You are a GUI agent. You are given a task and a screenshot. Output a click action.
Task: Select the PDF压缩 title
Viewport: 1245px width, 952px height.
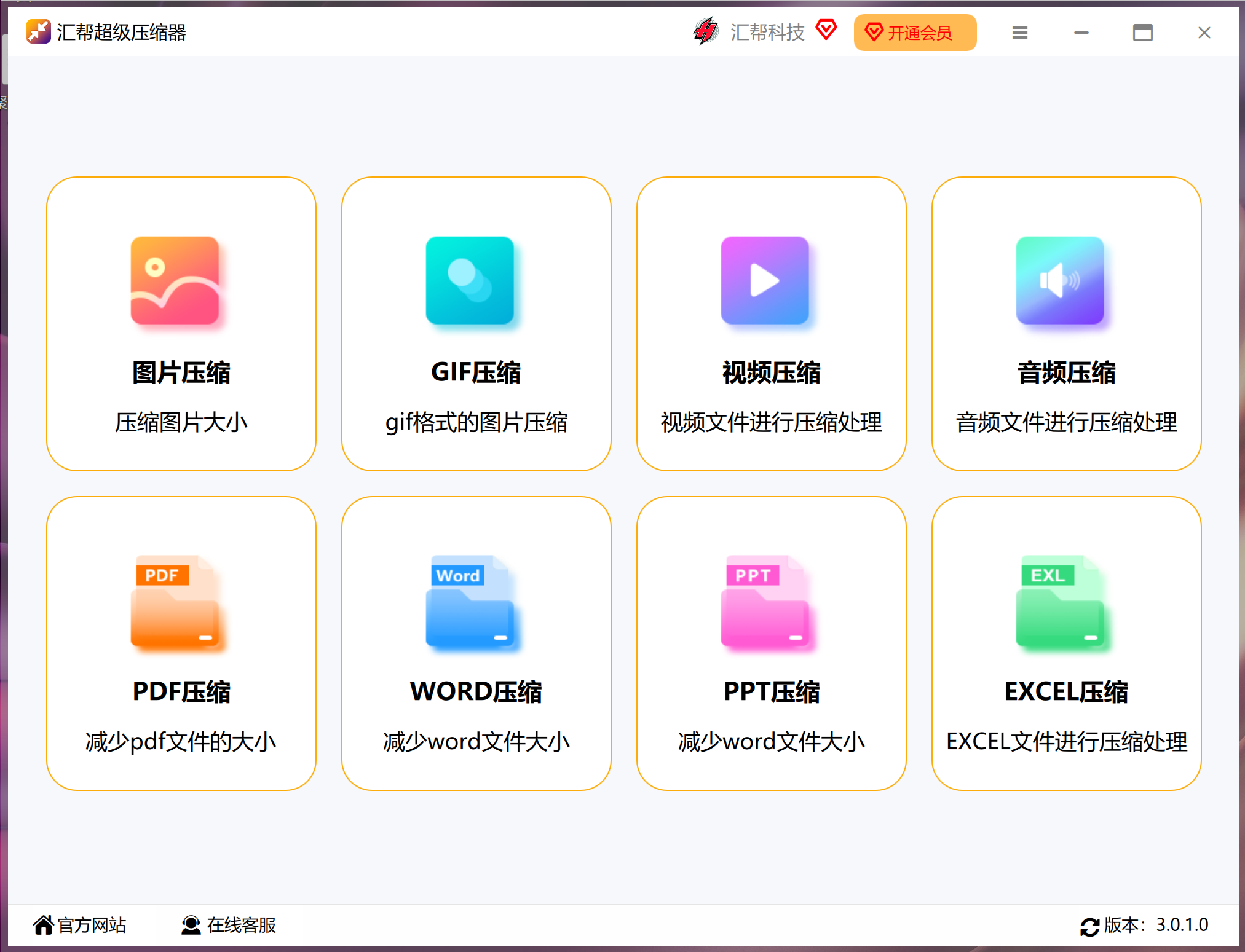click(181, 692)
